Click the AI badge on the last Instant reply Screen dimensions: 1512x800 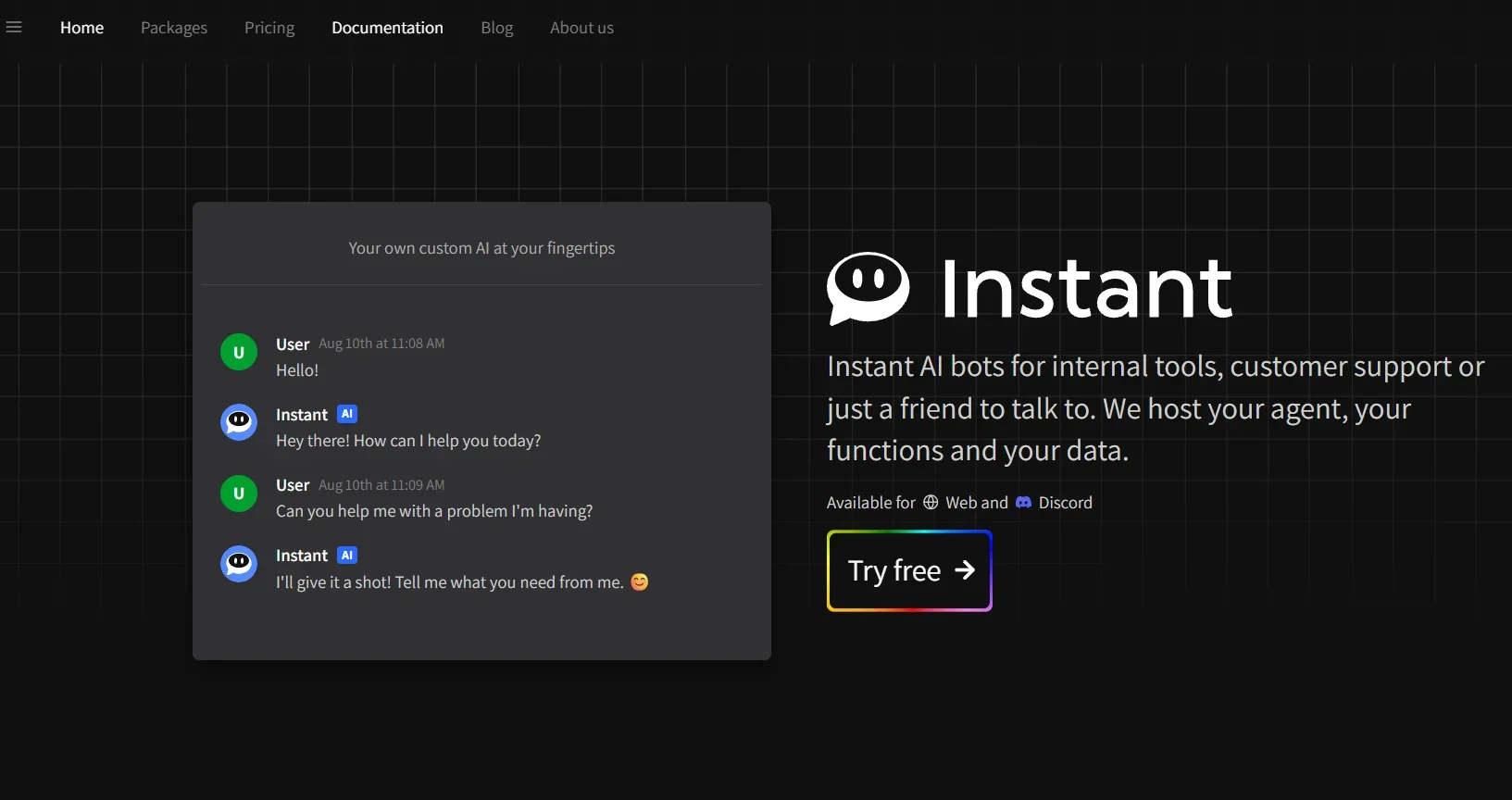tap(347, 556)
